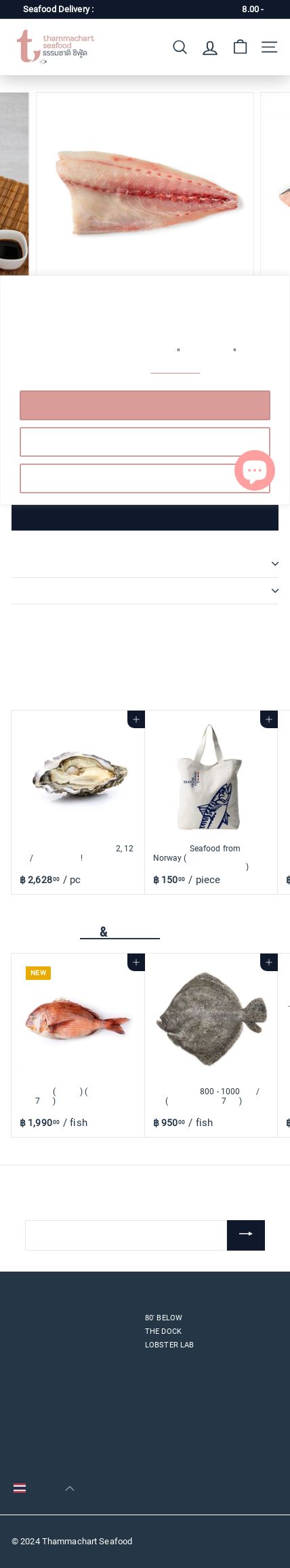Submit the newsletter arrow button
This screenshot has width=290, height=1568.
[246, 1235]
